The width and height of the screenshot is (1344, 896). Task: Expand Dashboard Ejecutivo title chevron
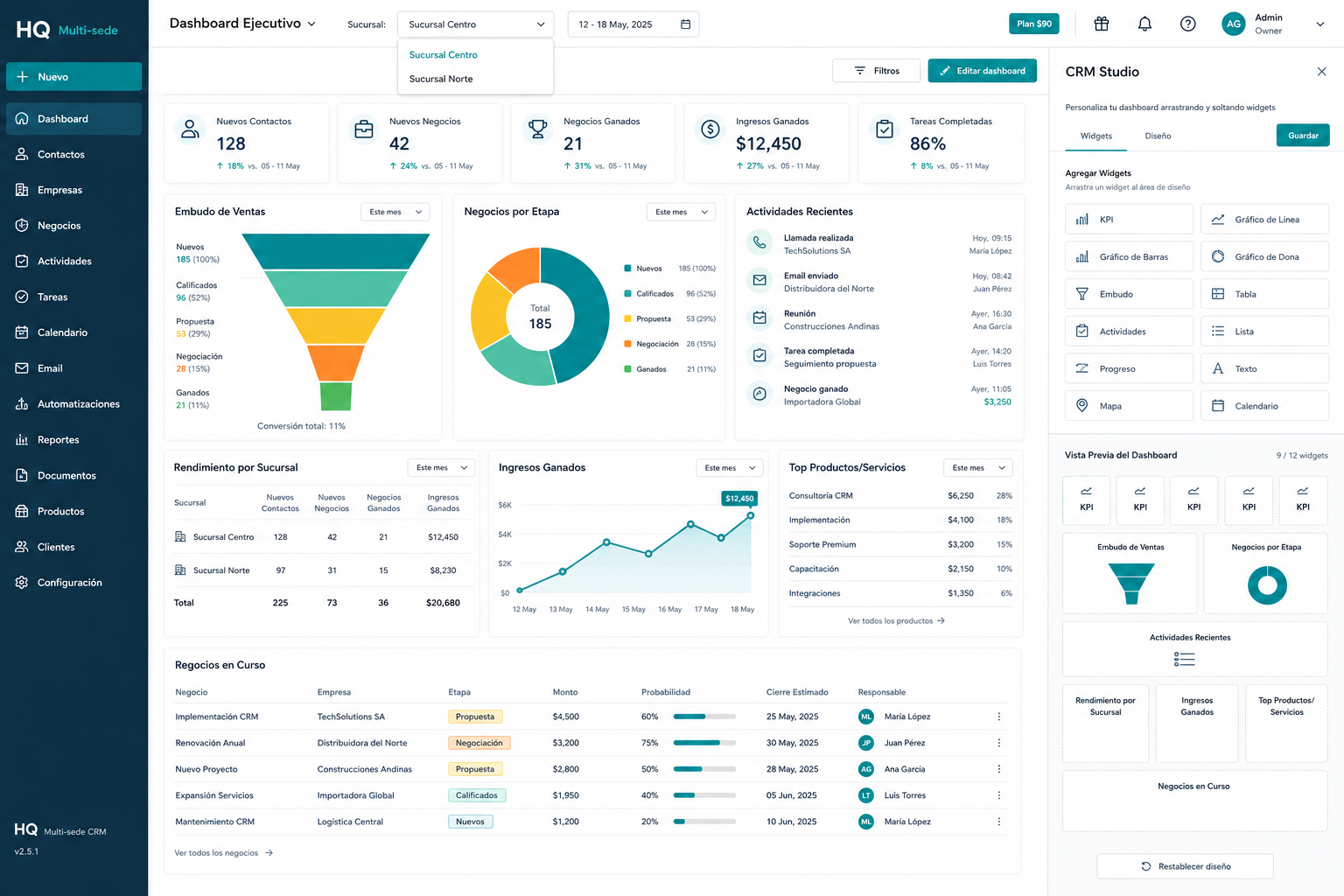click(311, 24)
